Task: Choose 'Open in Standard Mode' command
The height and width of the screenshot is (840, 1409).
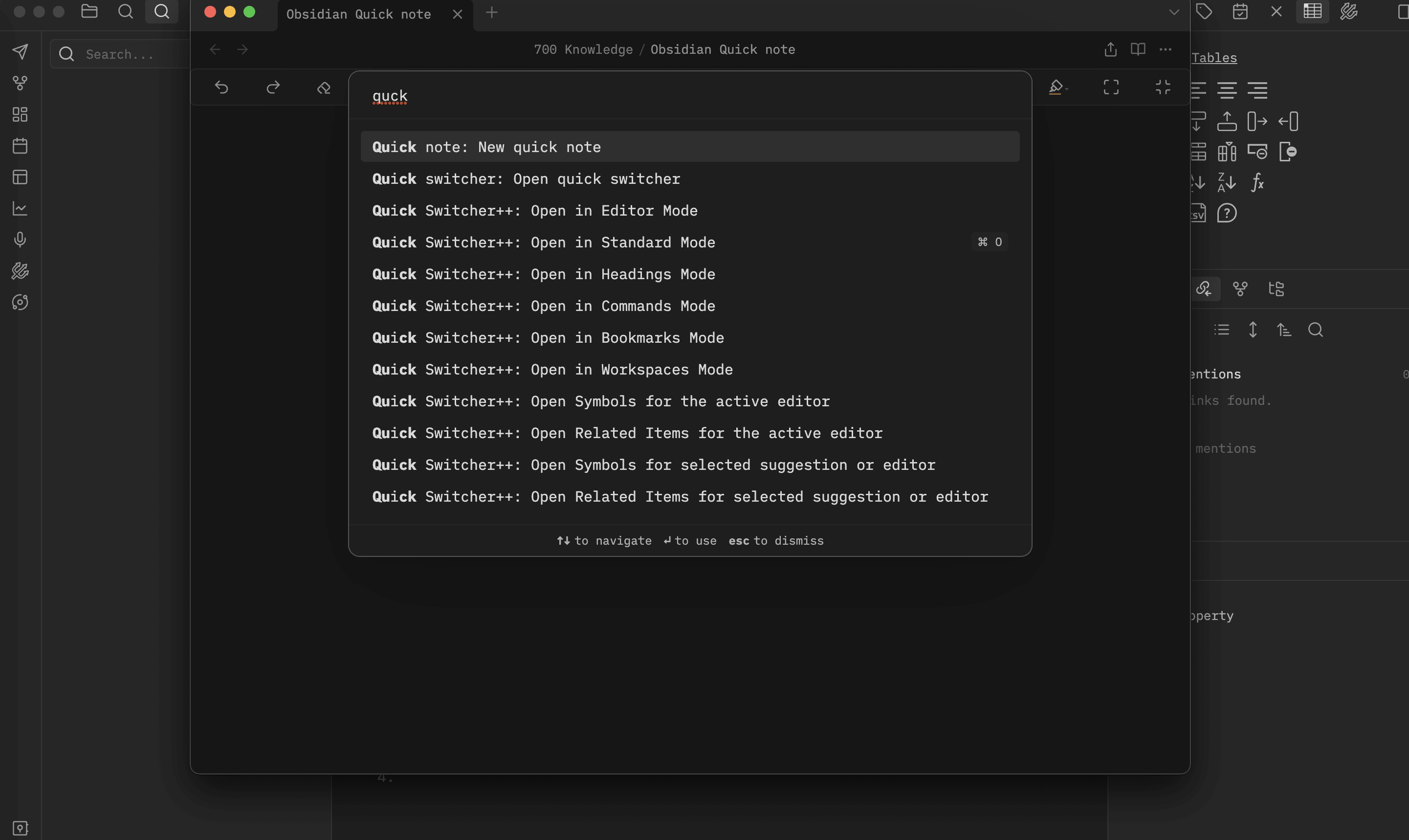Action: [690, 242]
